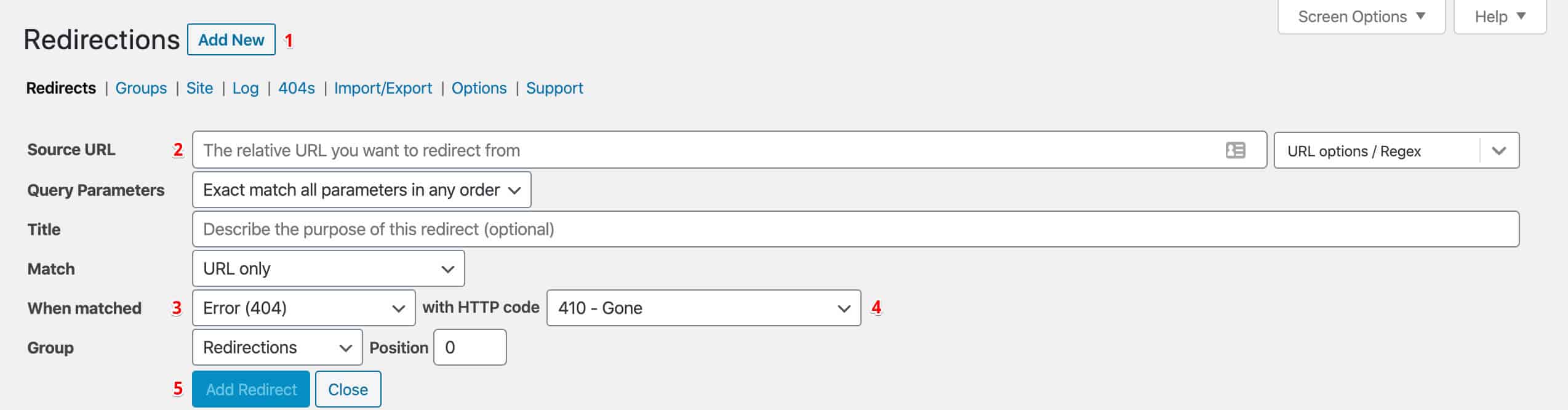Open the 410 - Gone HTTP code dropdown
The width and height of the screenshot is (1568, 410).
[x=703, y=308]
